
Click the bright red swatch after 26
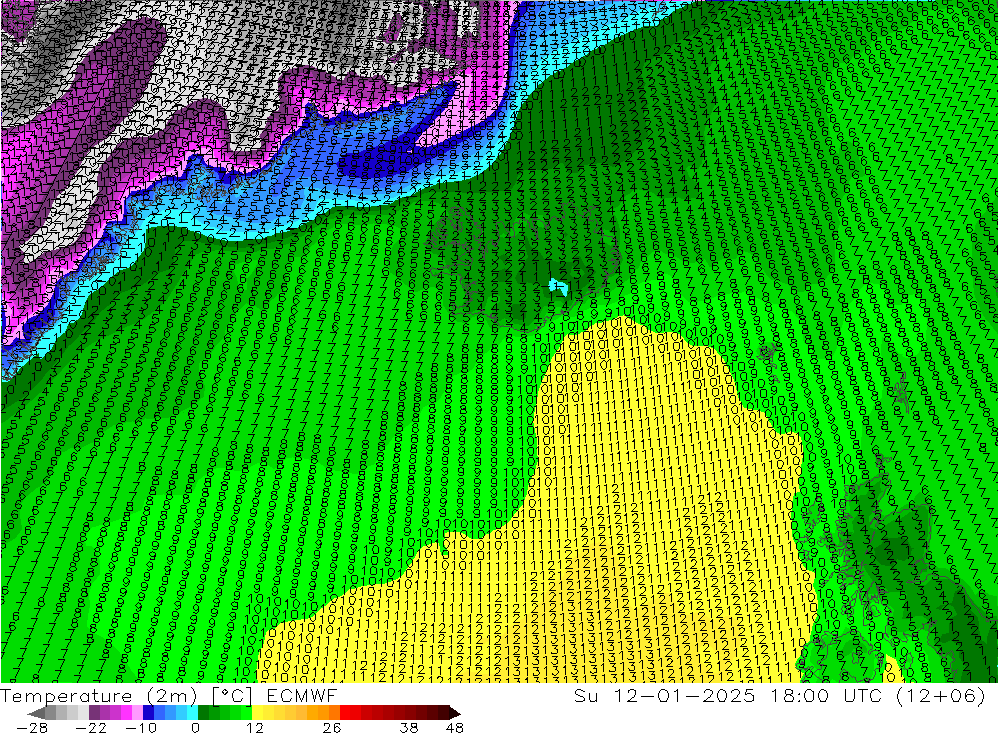(x=345, y=713)
